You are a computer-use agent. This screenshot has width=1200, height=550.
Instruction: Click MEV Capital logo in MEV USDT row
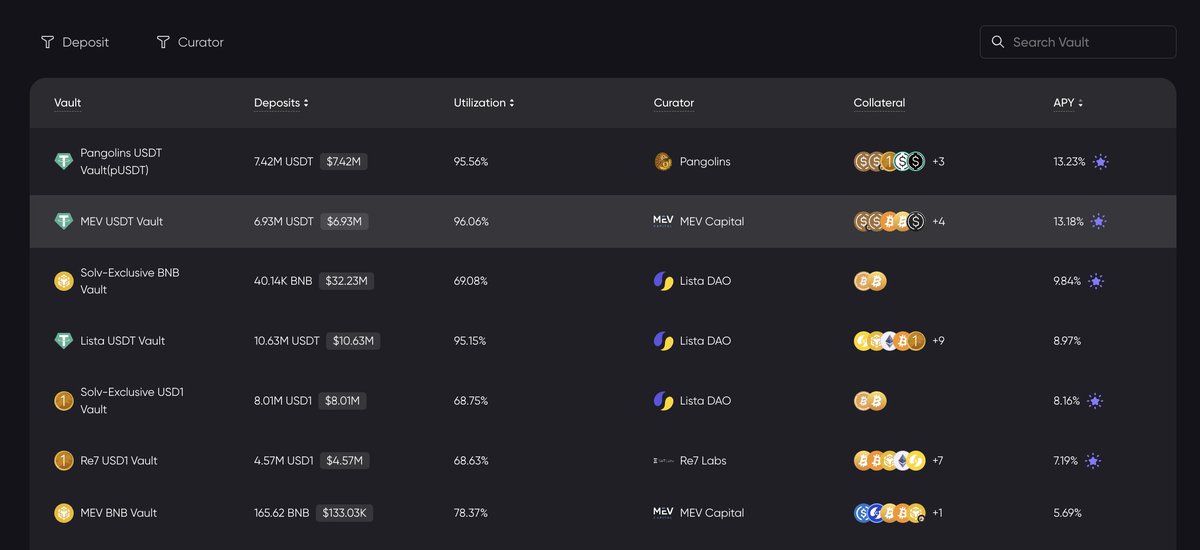point(663,221)
